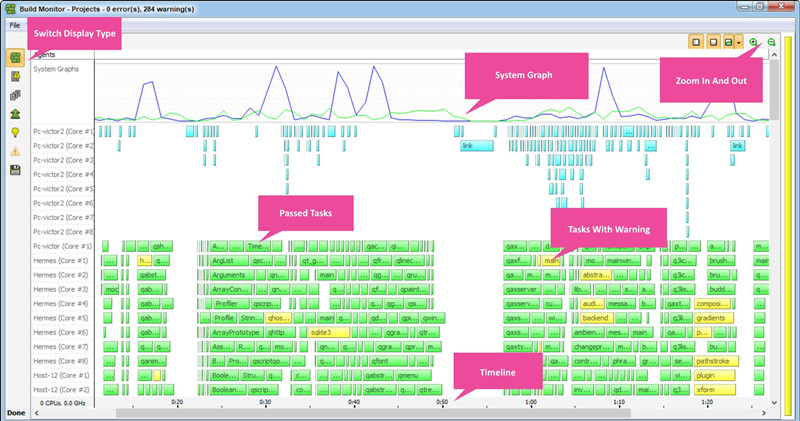Image resolution: width=800 pixels, height=421 pixels.
Task: Select the pathstroke warning task block
Action: 714,361
